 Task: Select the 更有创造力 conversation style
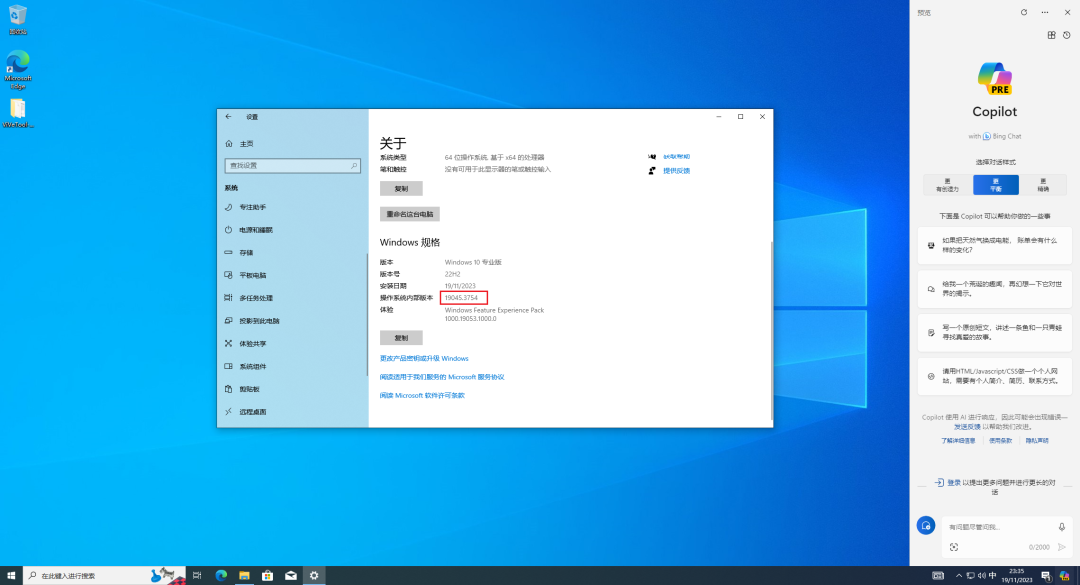click(x=947, y=185)
